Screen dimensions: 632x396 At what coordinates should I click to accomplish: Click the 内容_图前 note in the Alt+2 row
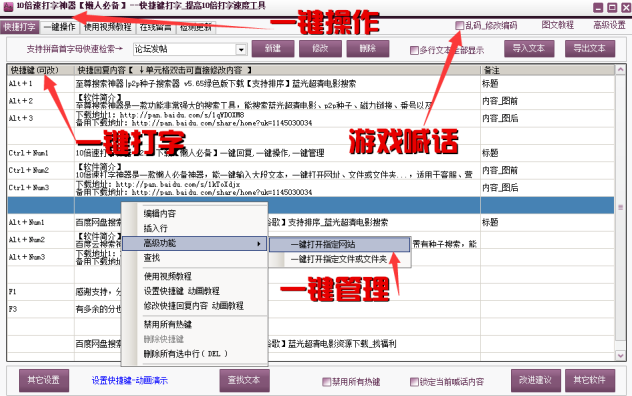[x=548, y=101]
